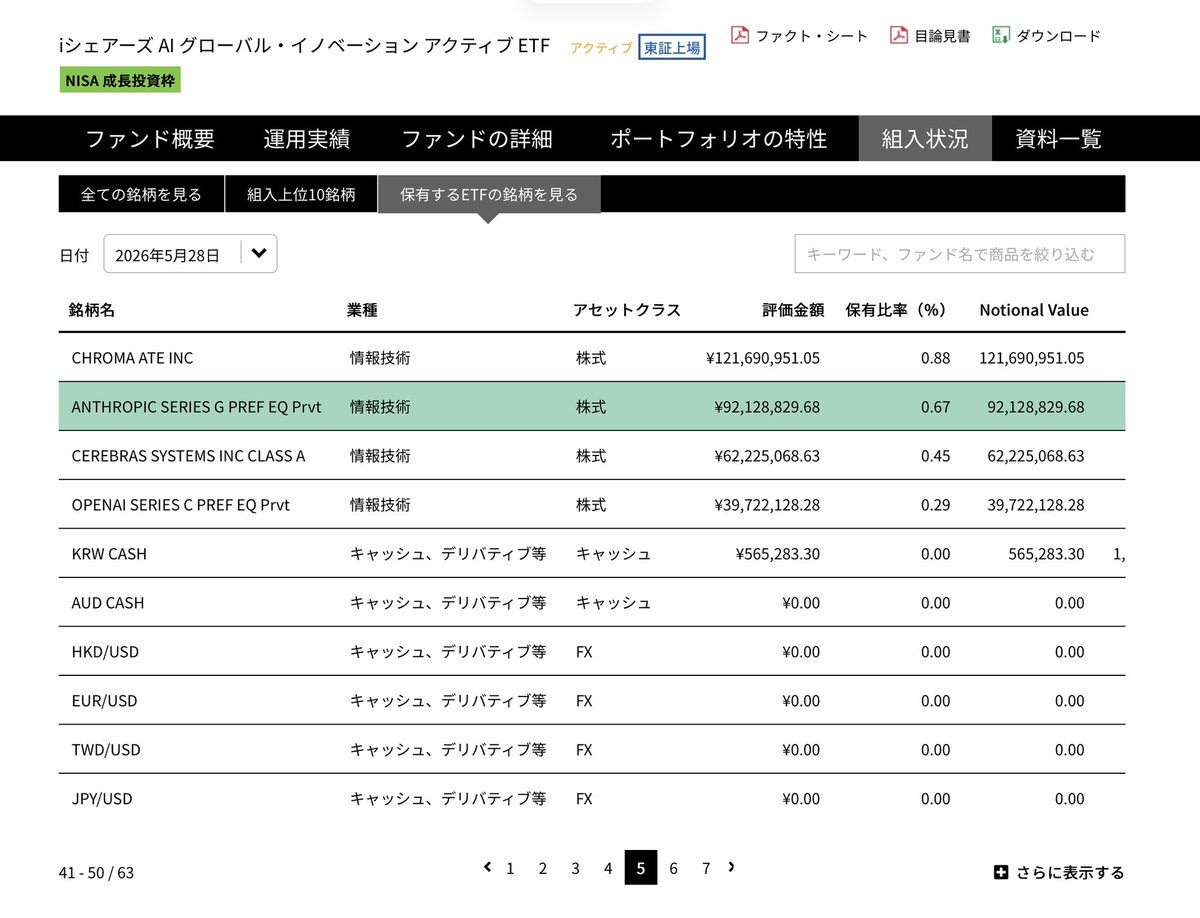The height and width of the screenshot is (918, 1200).
Task: Sort by アセットクラス column header
Action: coord(627,310)
